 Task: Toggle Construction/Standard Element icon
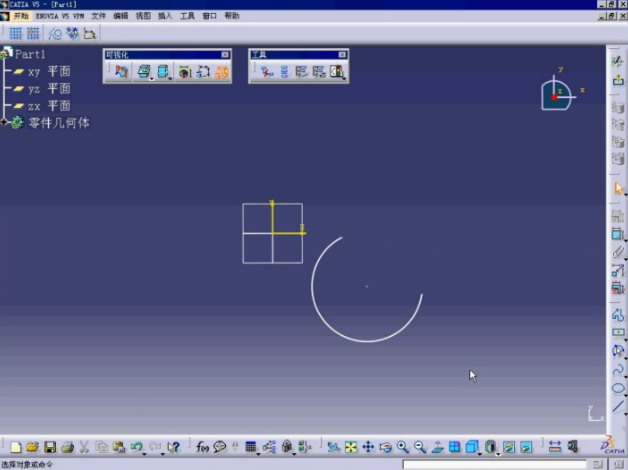(x=55, y=34)
